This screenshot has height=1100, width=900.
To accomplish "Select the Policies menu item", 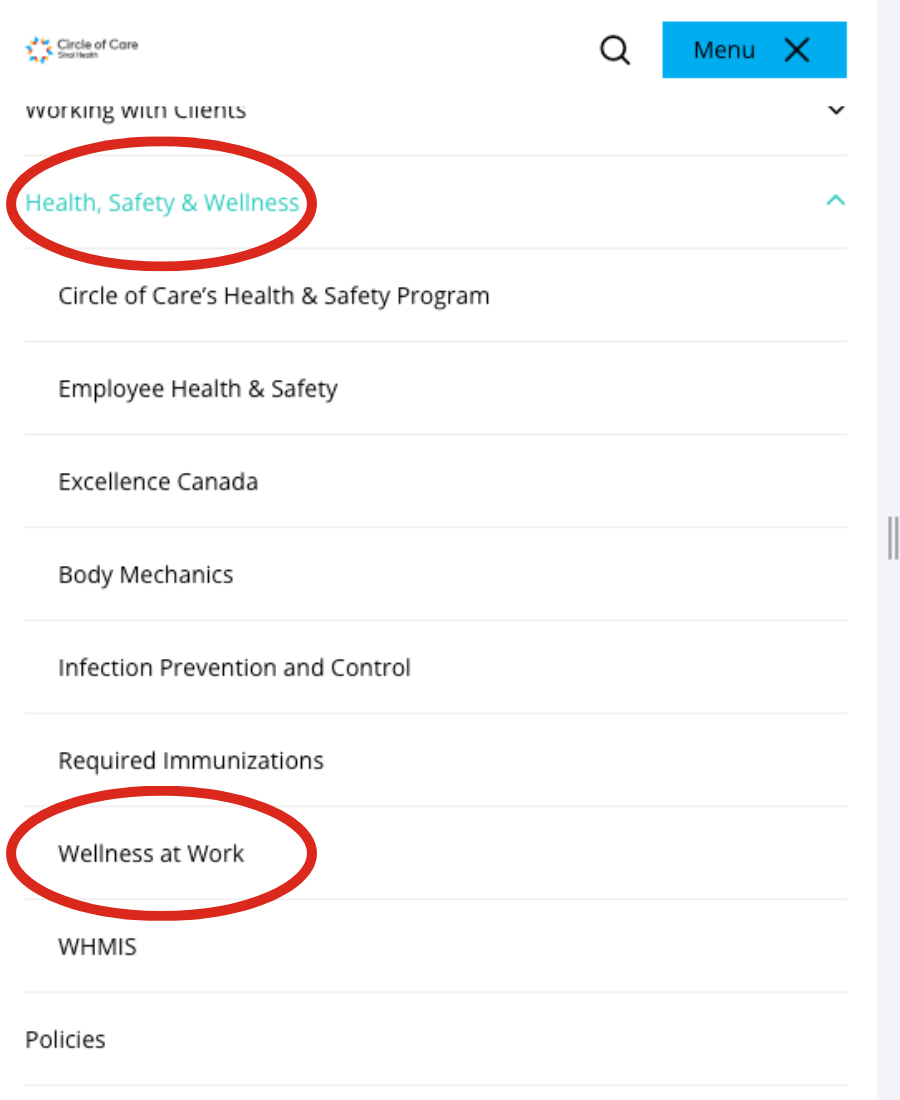I will click(65, 1040).
